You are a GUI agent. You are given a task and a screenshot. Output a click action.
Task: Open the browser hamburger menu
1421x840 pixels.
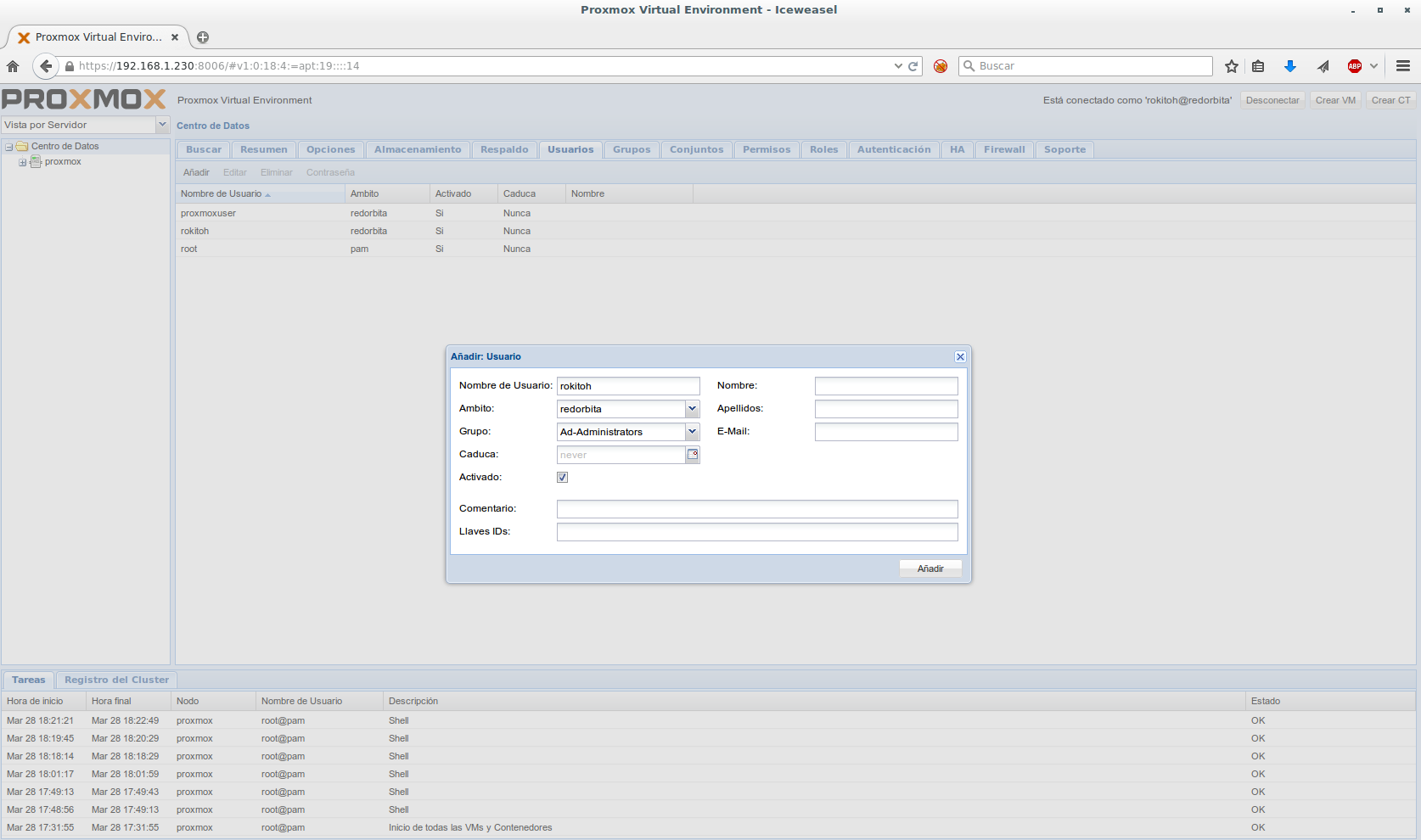(x=1403, y=66)
